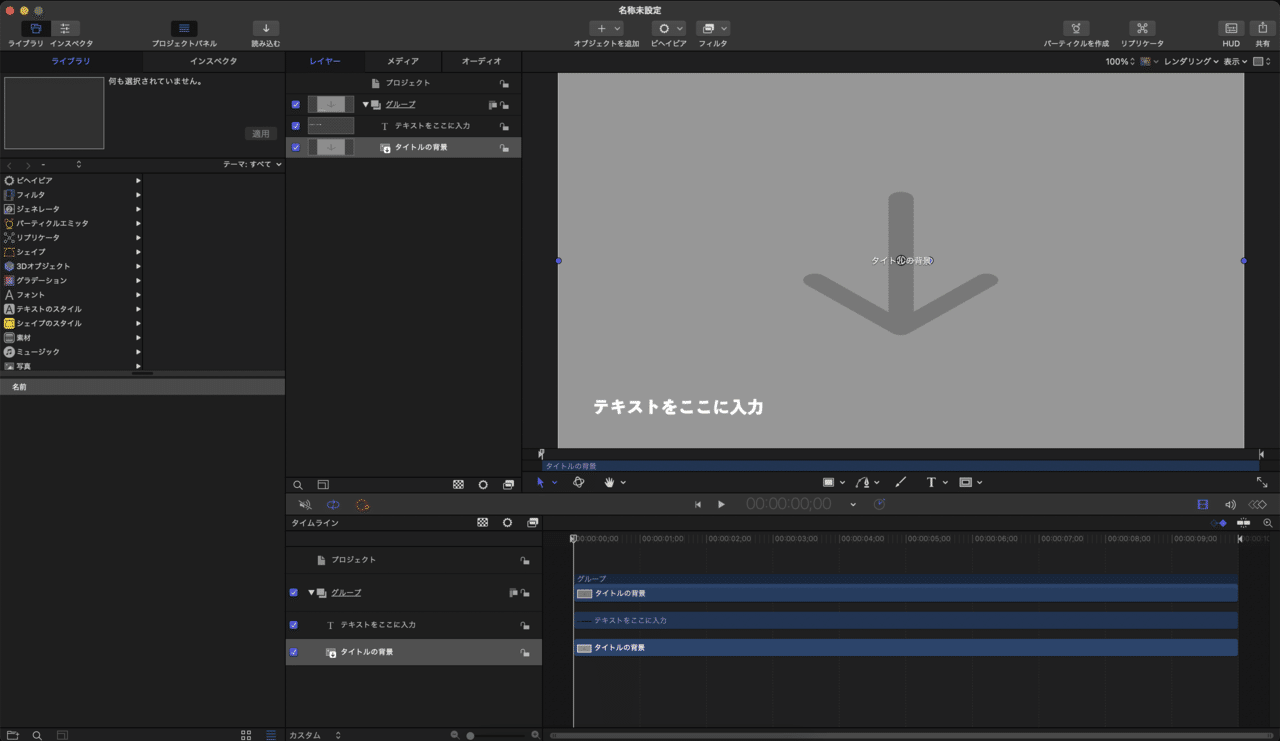
Task: Click オブジェクトを追加 to add an object
Action: click(x=606, y=29)
